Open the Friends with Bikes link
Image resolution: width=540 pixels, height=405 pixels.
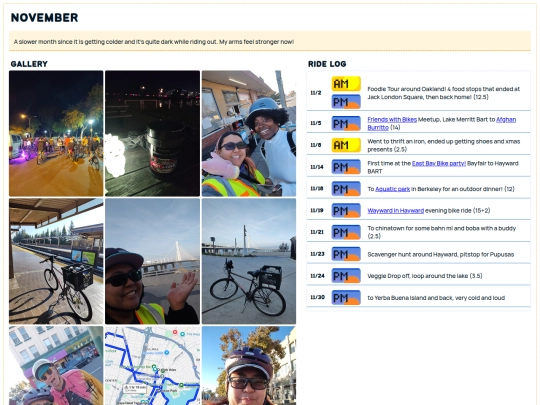point(392,120)
